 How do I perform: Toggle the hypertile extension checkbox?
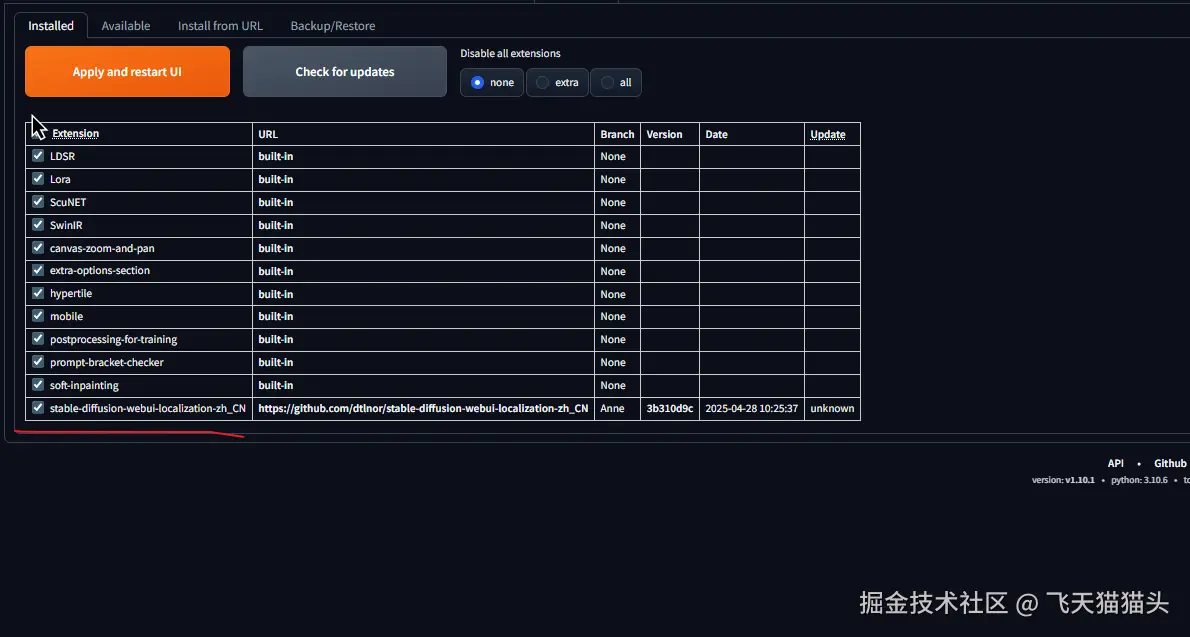pos(38,292)
